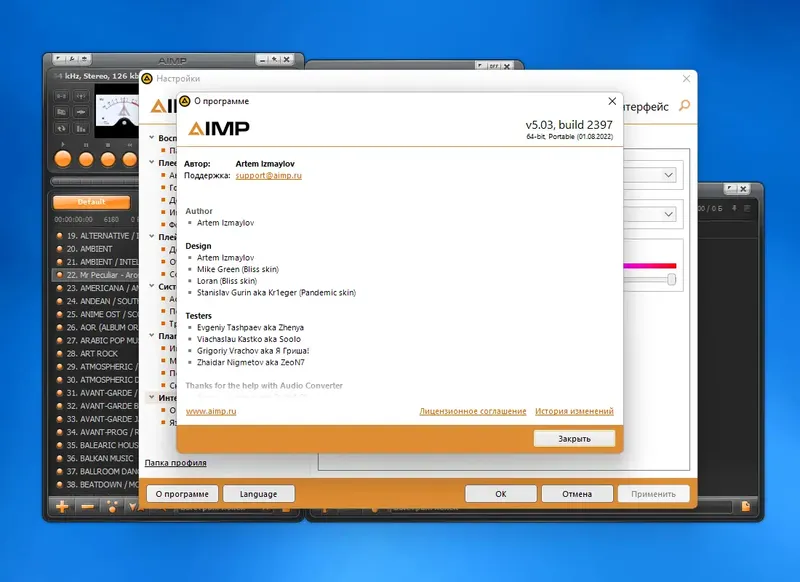Click the wrench settings icon in player title bar
This screenshot has width=800, height=582.
[72, 59]
